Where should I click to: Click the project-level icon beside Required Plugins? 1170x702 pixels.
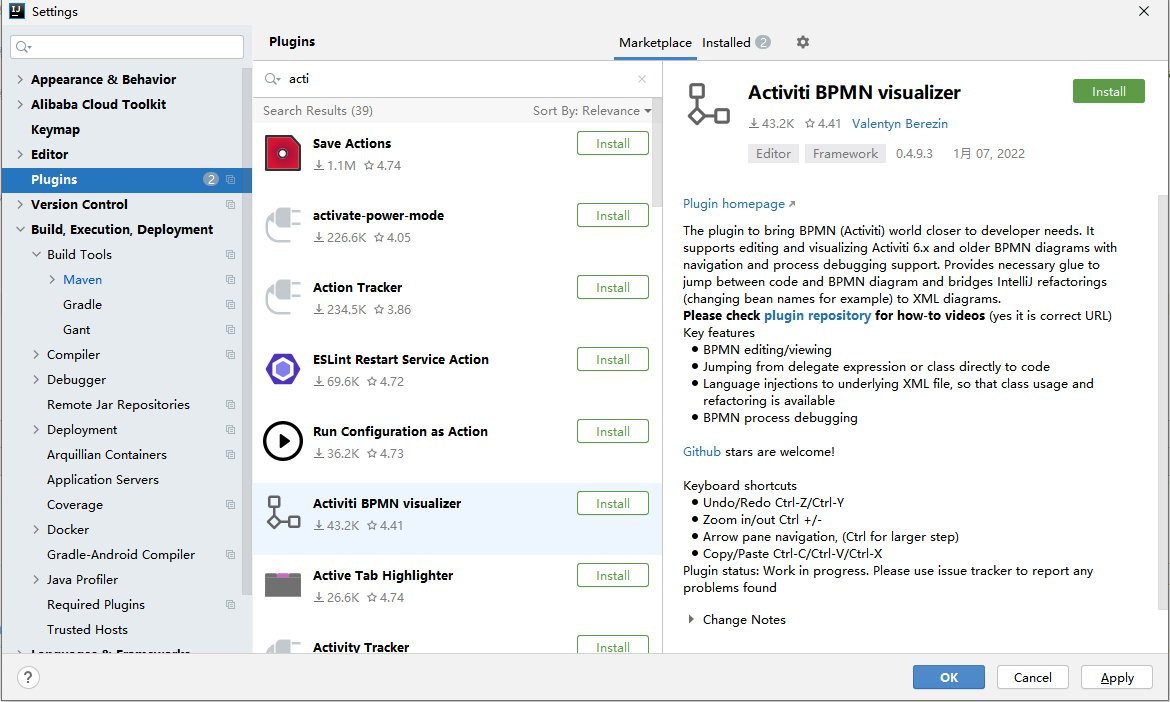pyautogui.click(x=231, y=604)
